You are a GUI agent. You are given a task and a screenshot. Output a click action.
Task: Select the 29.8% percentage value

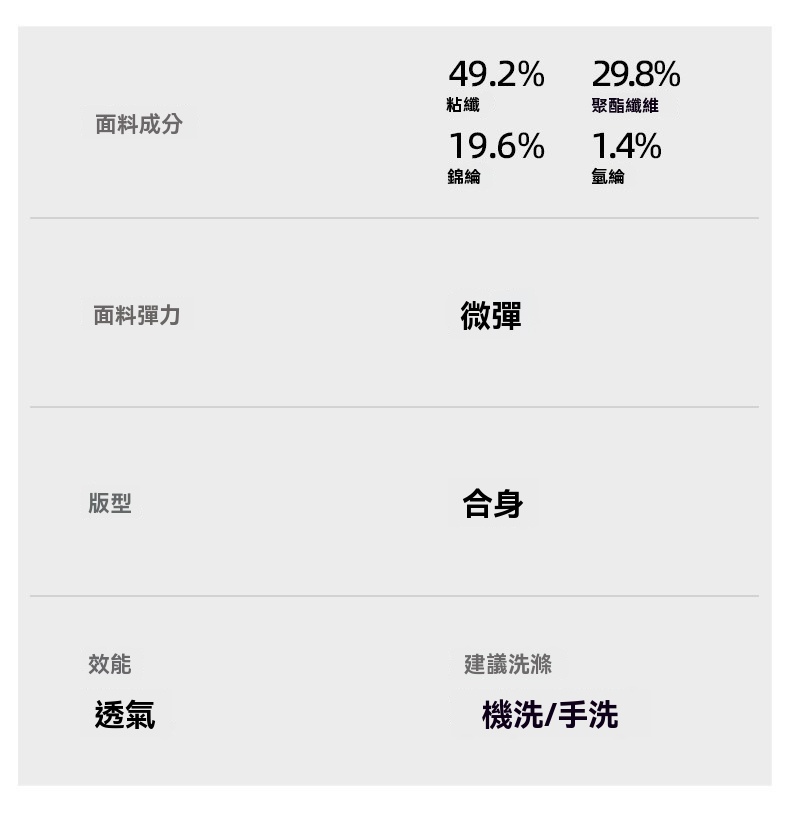coord(636,74)
